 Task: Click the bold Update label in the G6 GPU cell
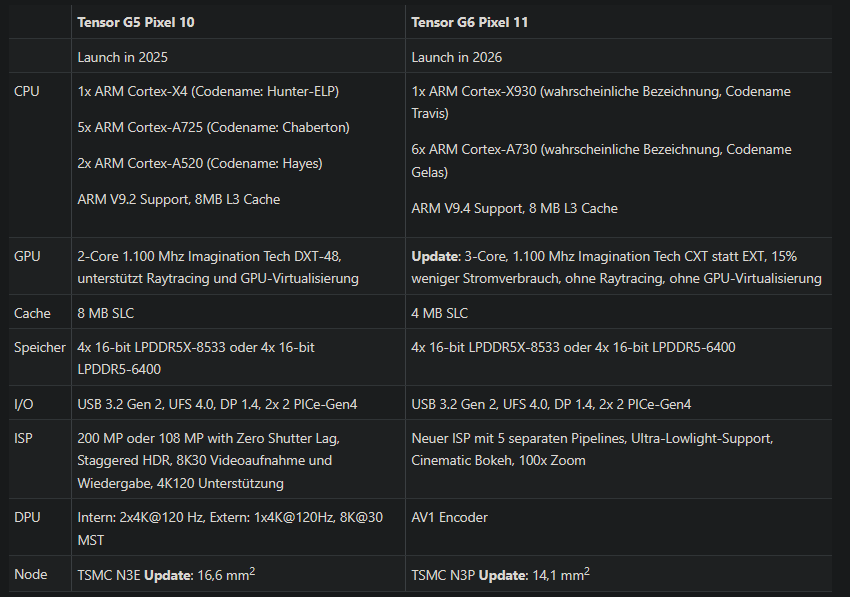pyautogui.click(x=435, y=256)
